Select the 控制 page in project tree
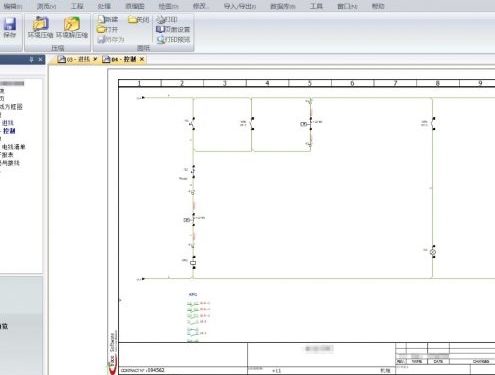 (9, 131)
